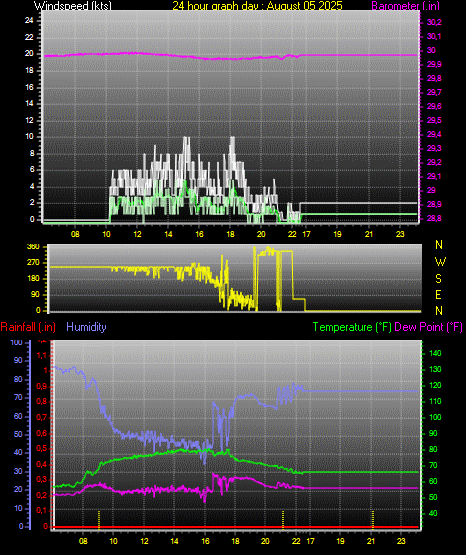Click temperature scale value "120"
Viewport: 466px width, 555px height.
pyautogui.click(x=435, y=385)
